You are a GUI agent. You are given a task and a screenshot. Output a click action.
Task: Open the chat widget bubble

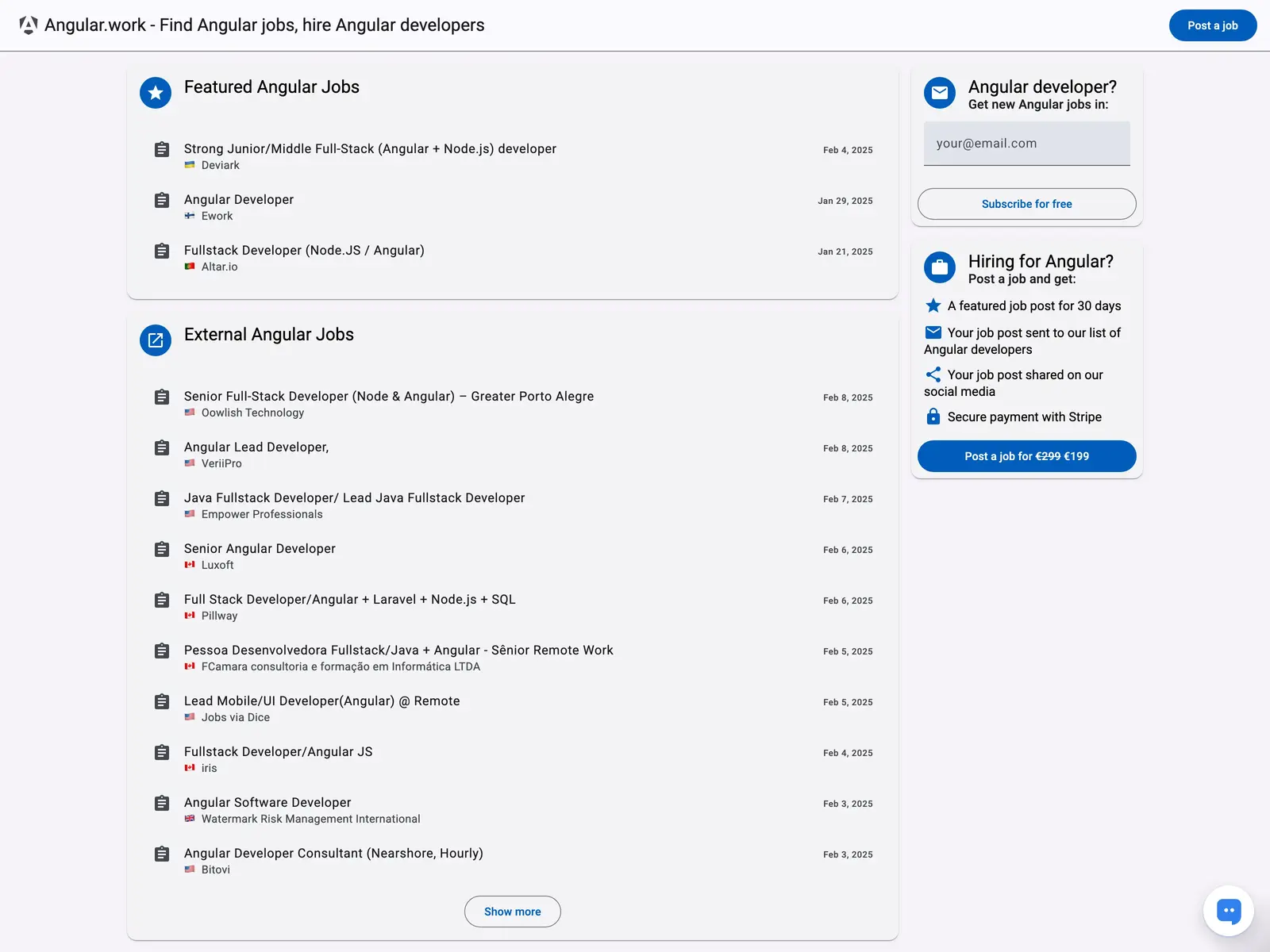(x=1229, y=911)
